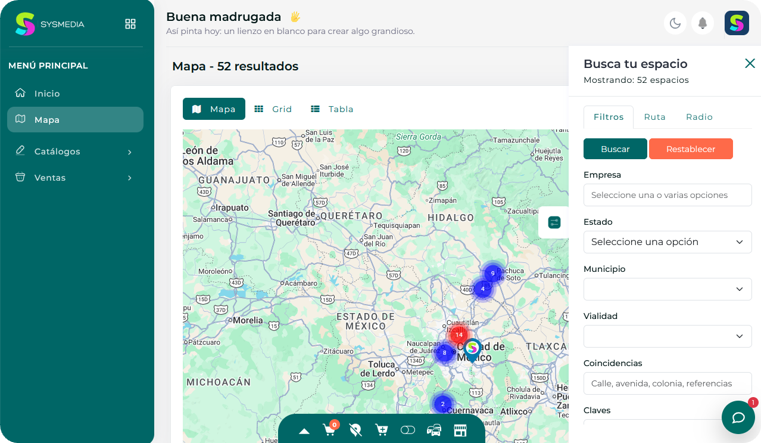Open the notifications bell
761x443 pixels.
(x=703, y=23)
